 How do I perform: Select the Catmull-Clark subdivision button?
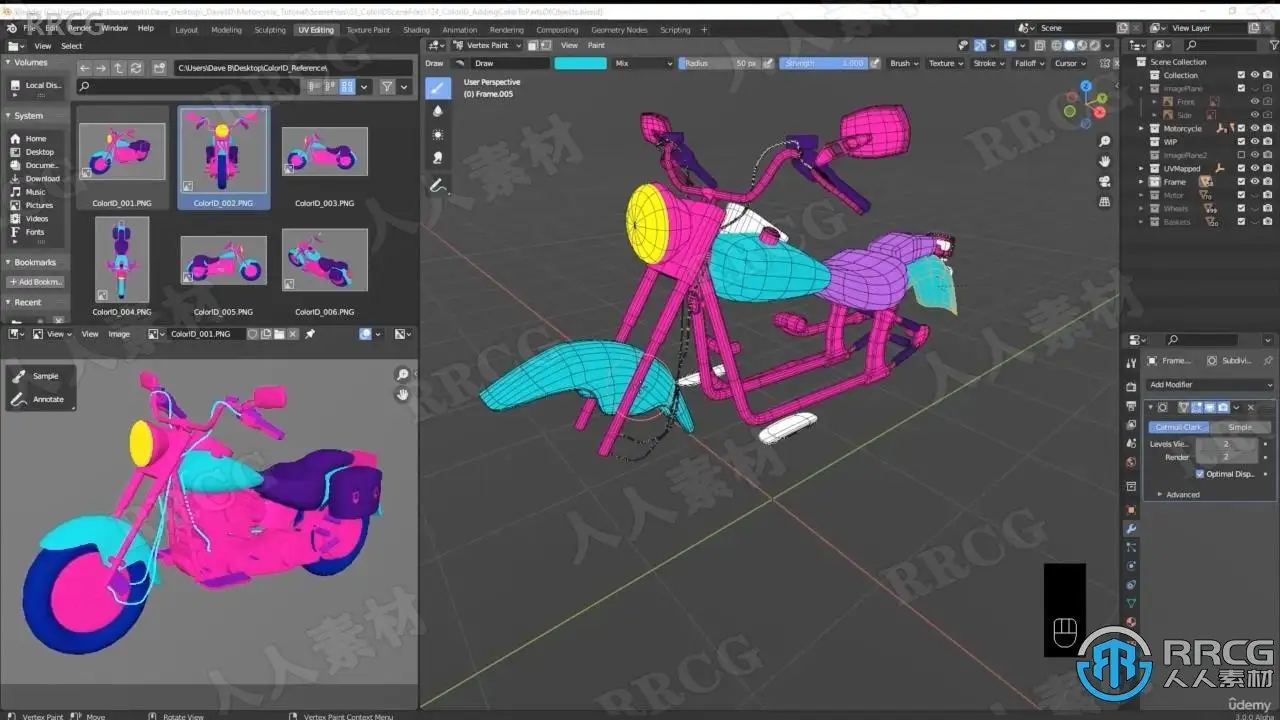(1179, 427)
